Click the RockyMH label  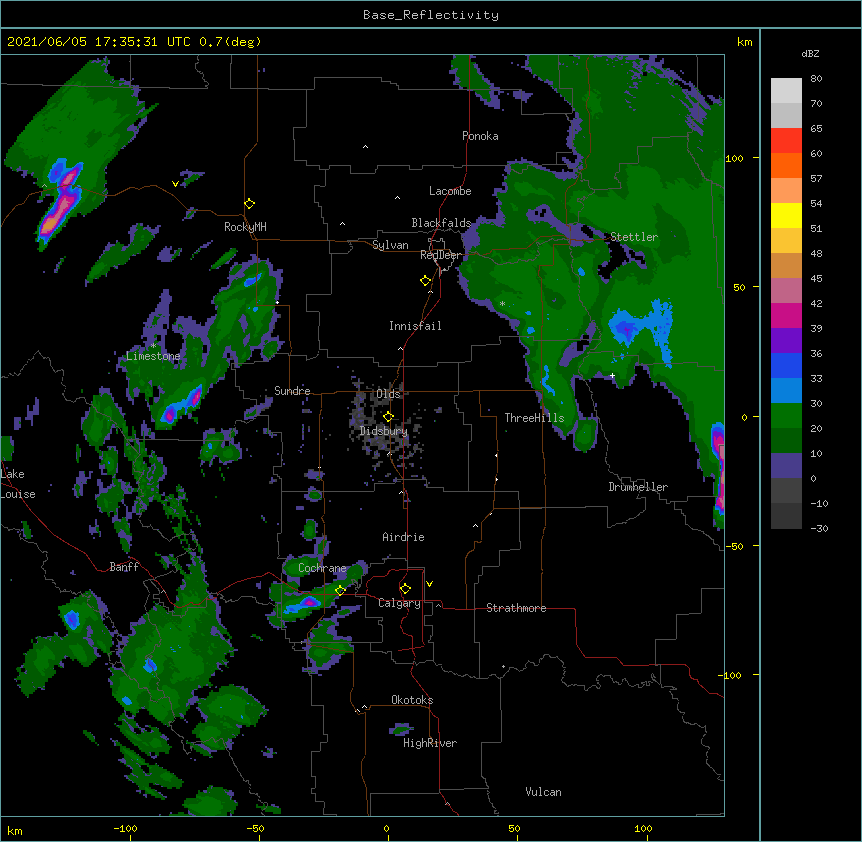point(245,227)
